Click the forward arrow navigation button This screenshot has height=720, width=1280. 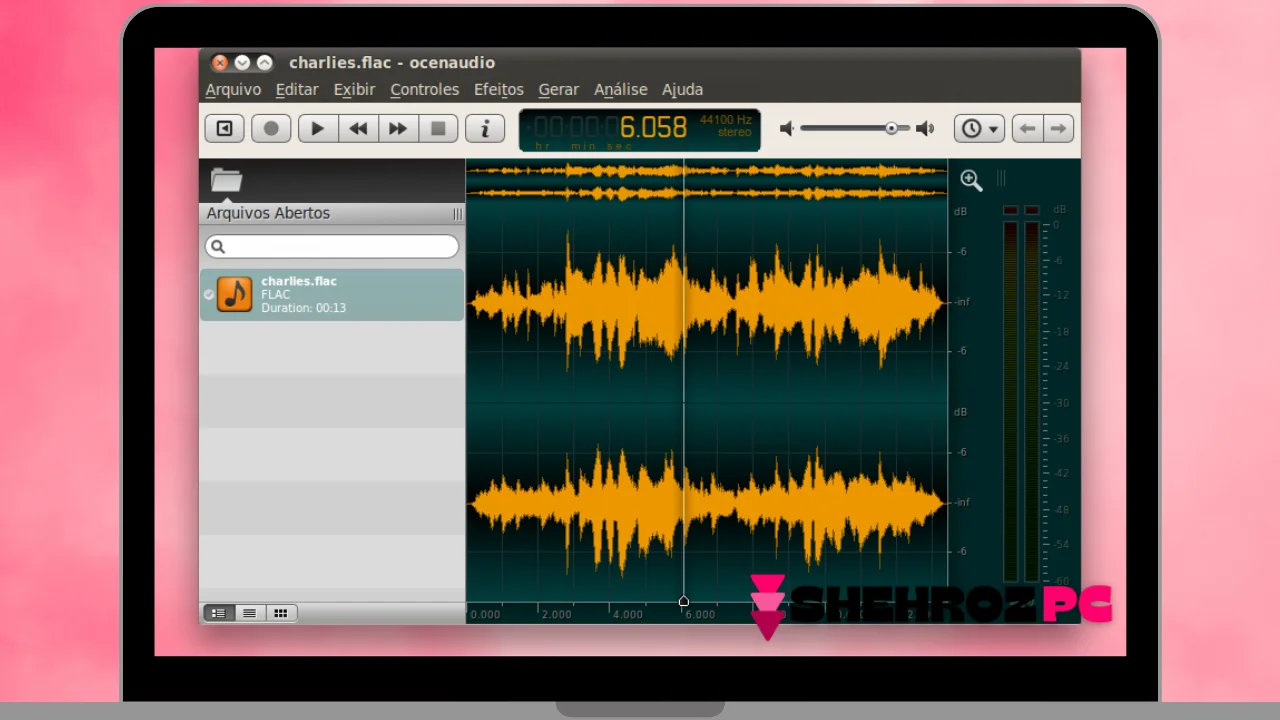(x=1059, y=128)
